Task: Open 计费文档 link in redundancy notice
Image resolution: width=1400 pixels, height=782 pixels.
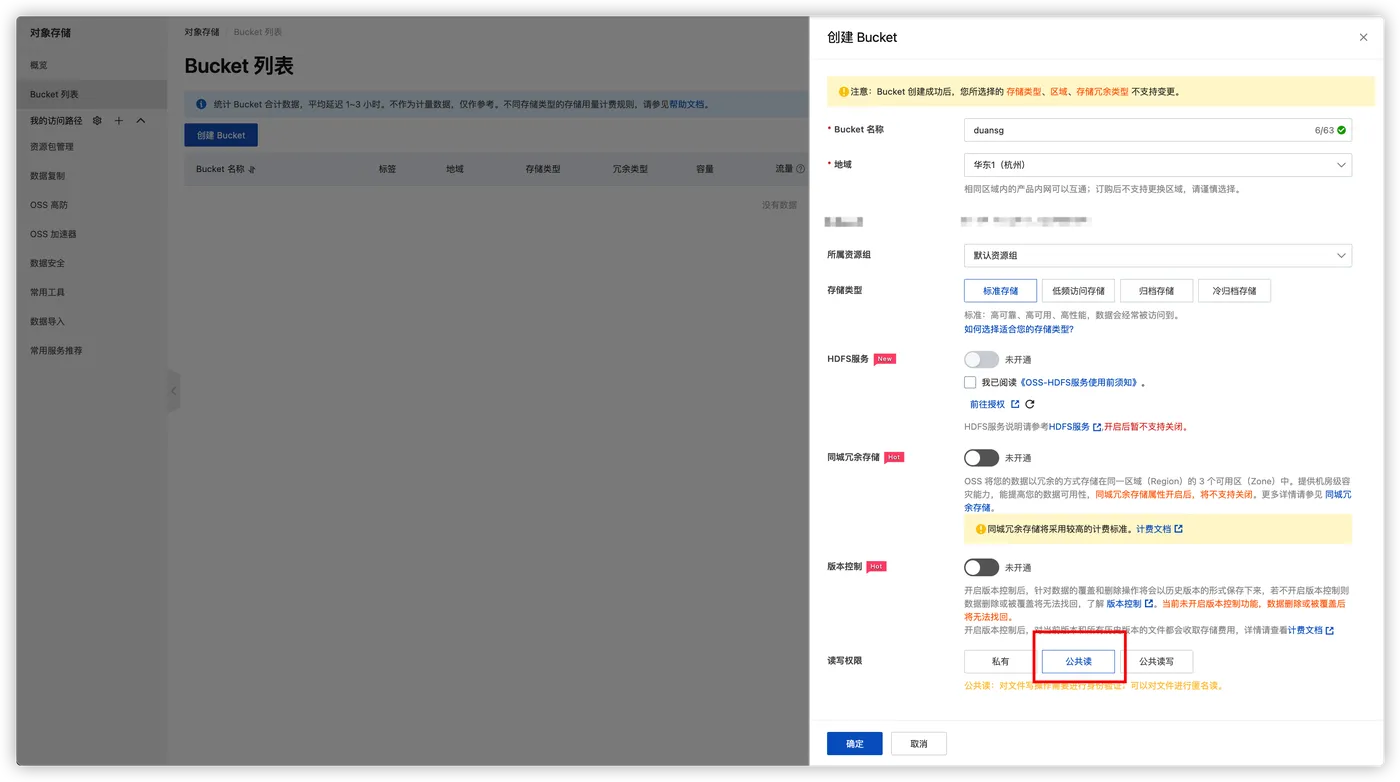Action: [x=1153, y=529]
